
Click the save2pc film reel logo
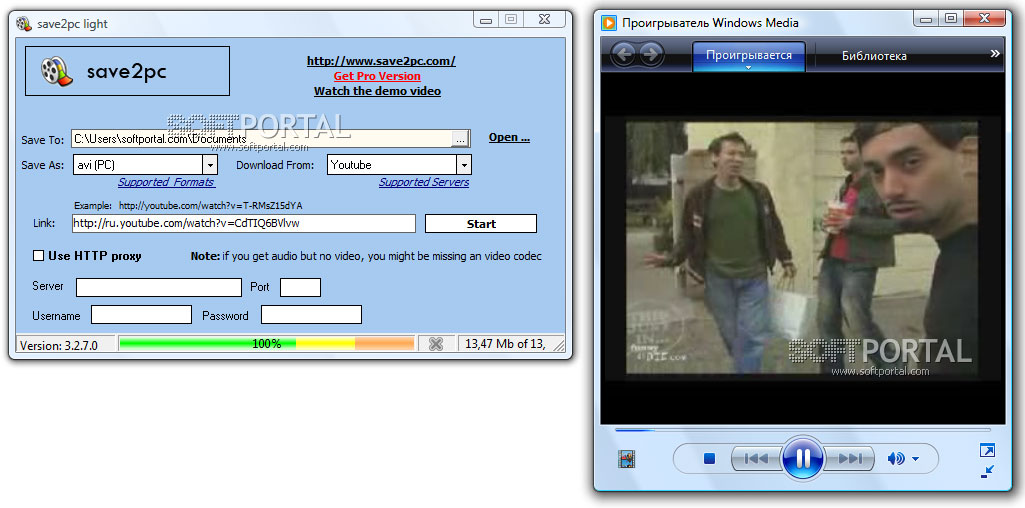[56, 71]
